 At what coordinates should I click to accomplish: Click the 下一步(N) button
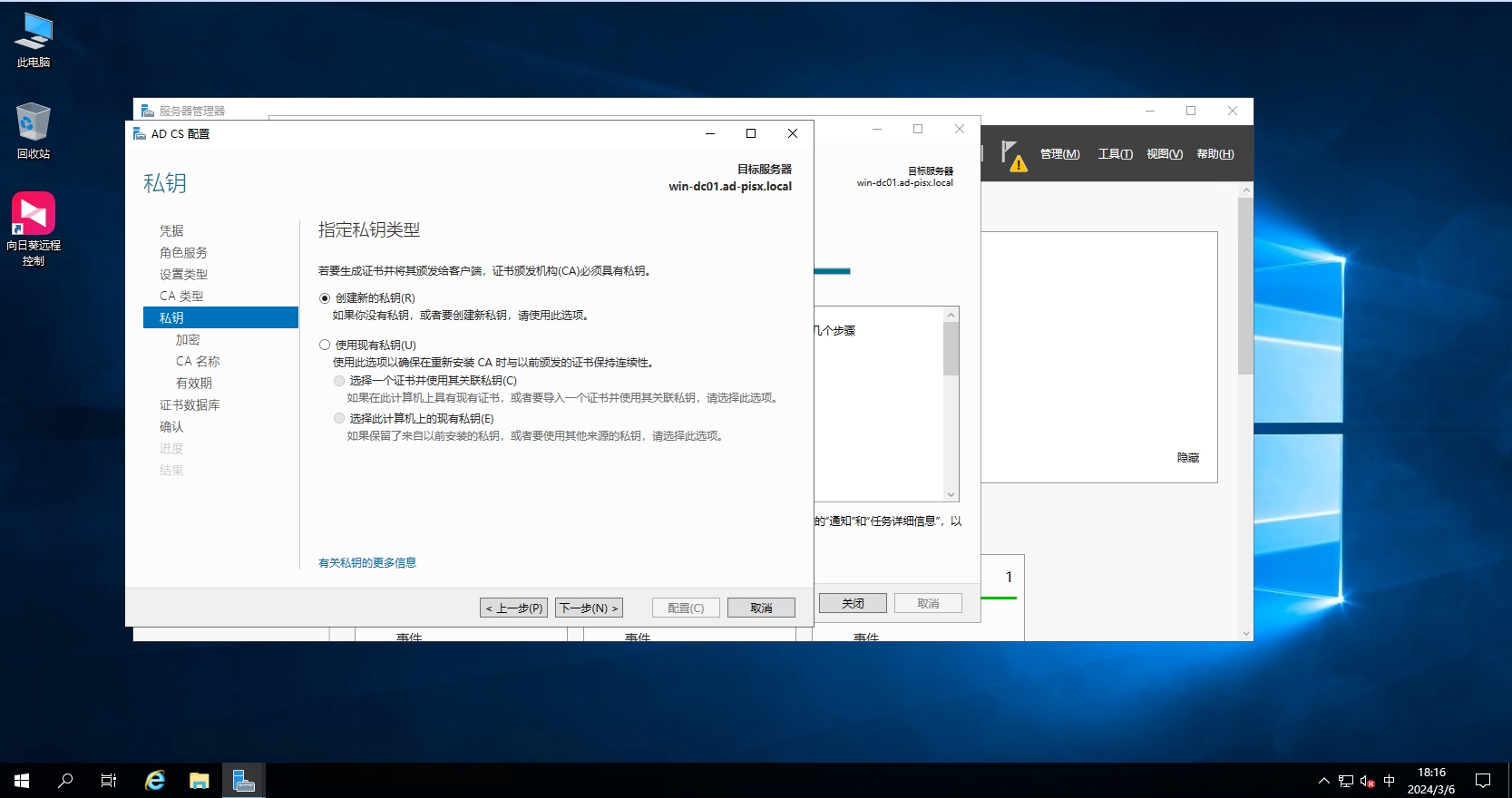[x=589, y=608]
